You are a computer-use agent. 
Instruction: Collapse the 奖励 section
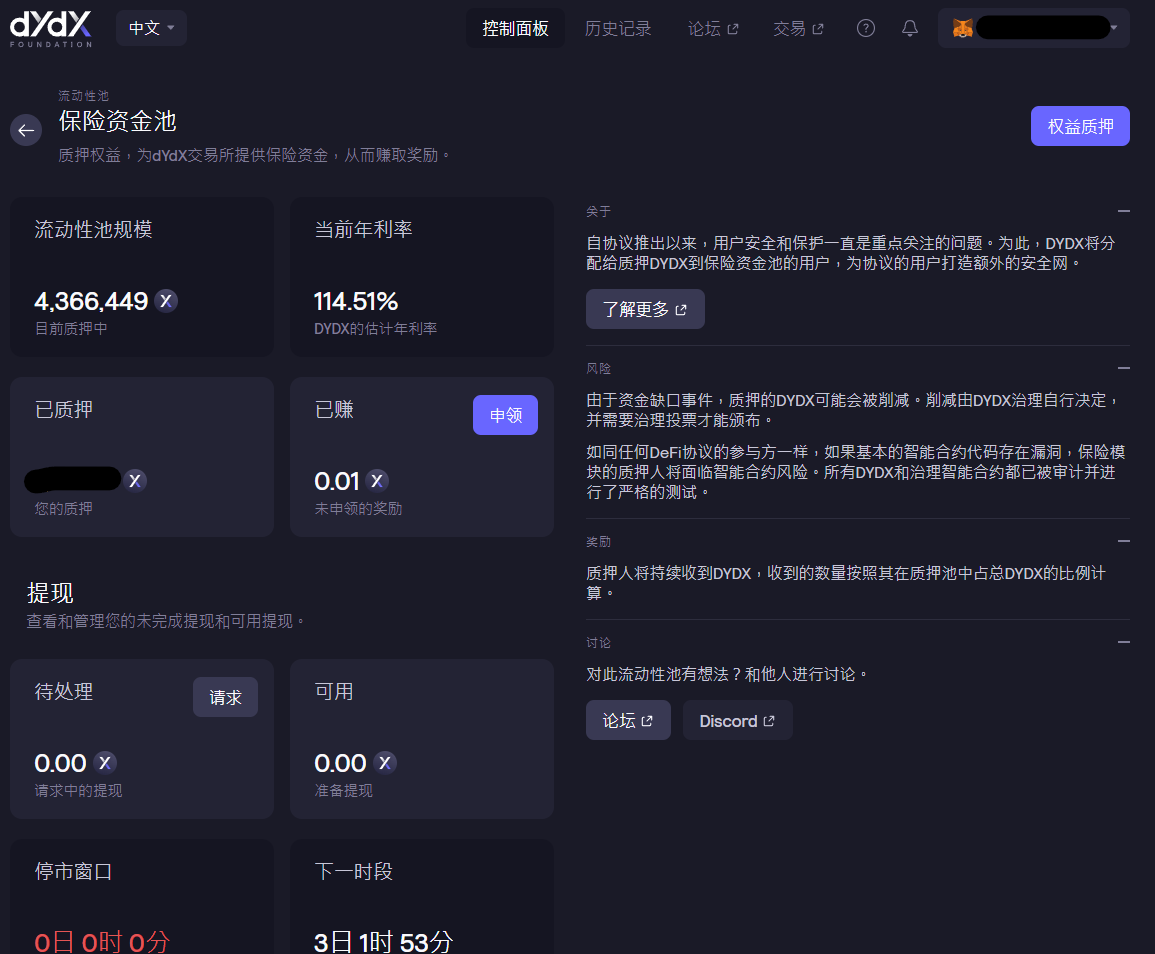(1123, 541)
